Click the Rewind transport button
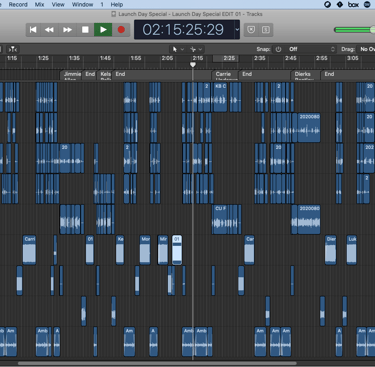 tap(49, 30)
